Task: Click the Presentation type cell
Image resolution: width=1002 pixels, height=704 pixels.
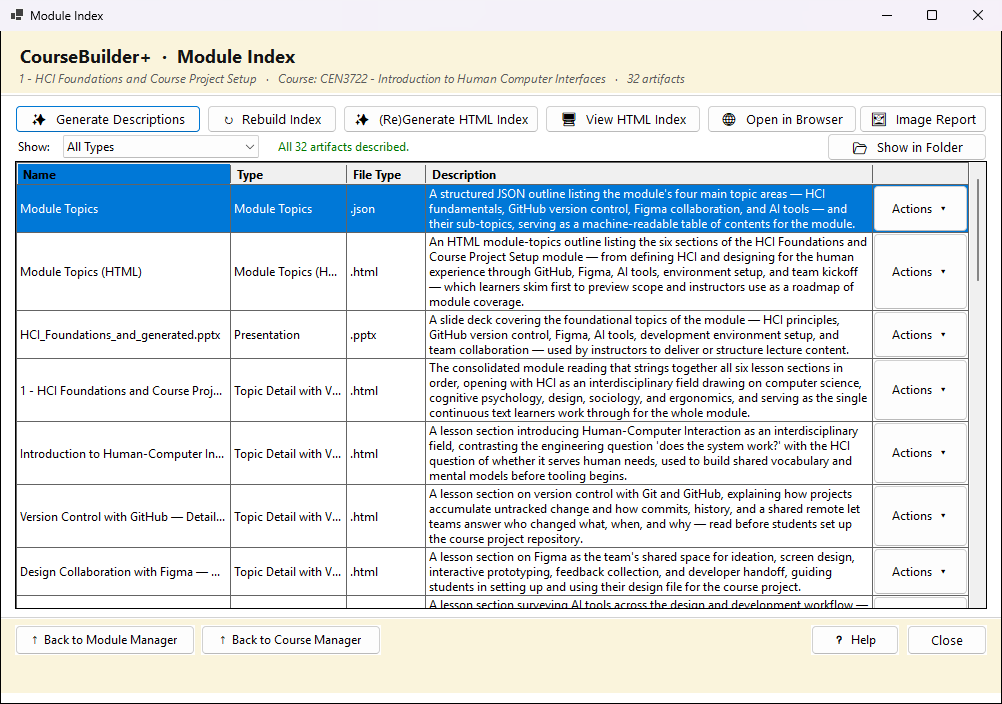Action: [289, 335]
